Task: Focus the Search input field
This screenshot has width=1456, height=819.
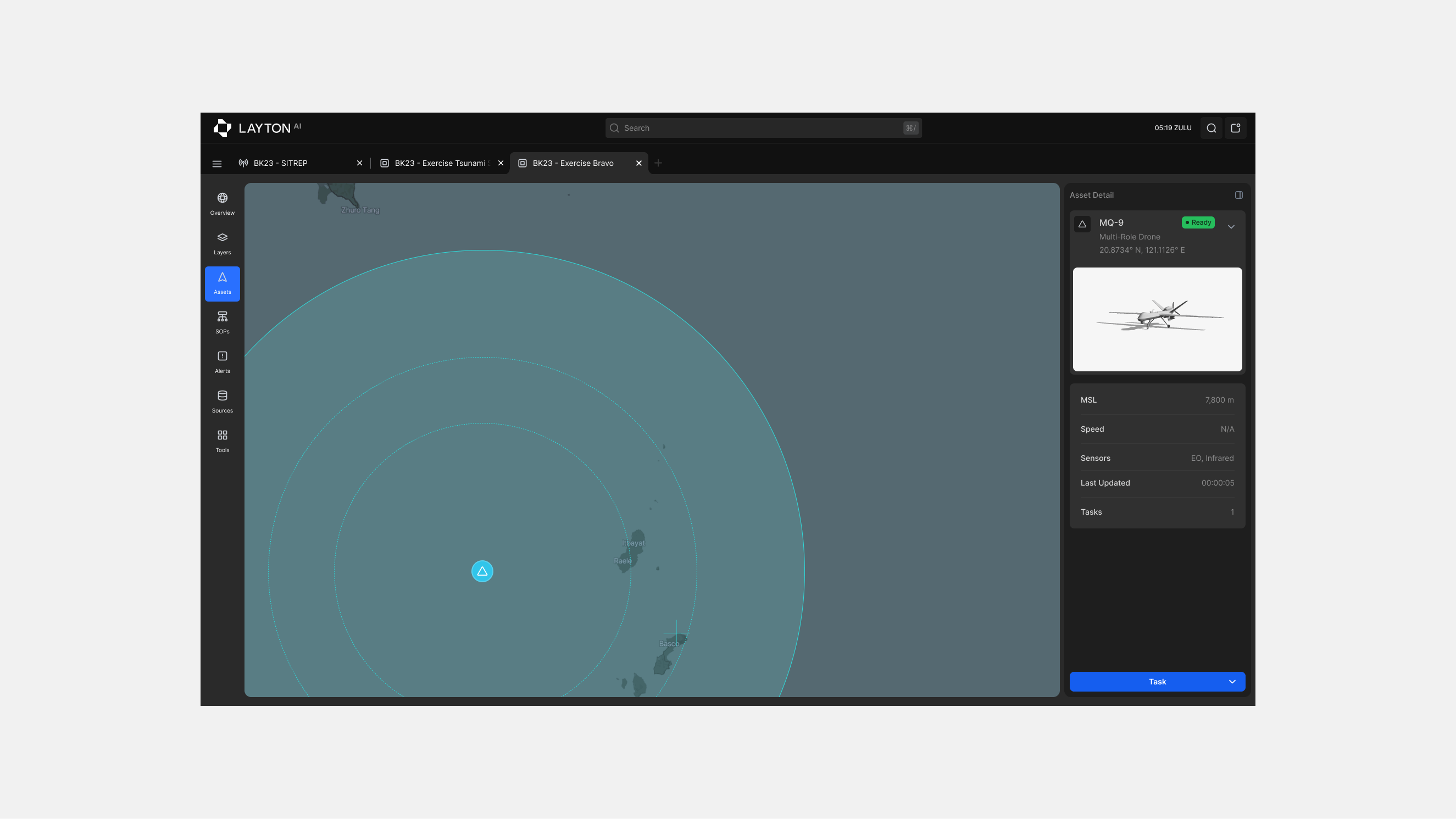Action: 763,128
